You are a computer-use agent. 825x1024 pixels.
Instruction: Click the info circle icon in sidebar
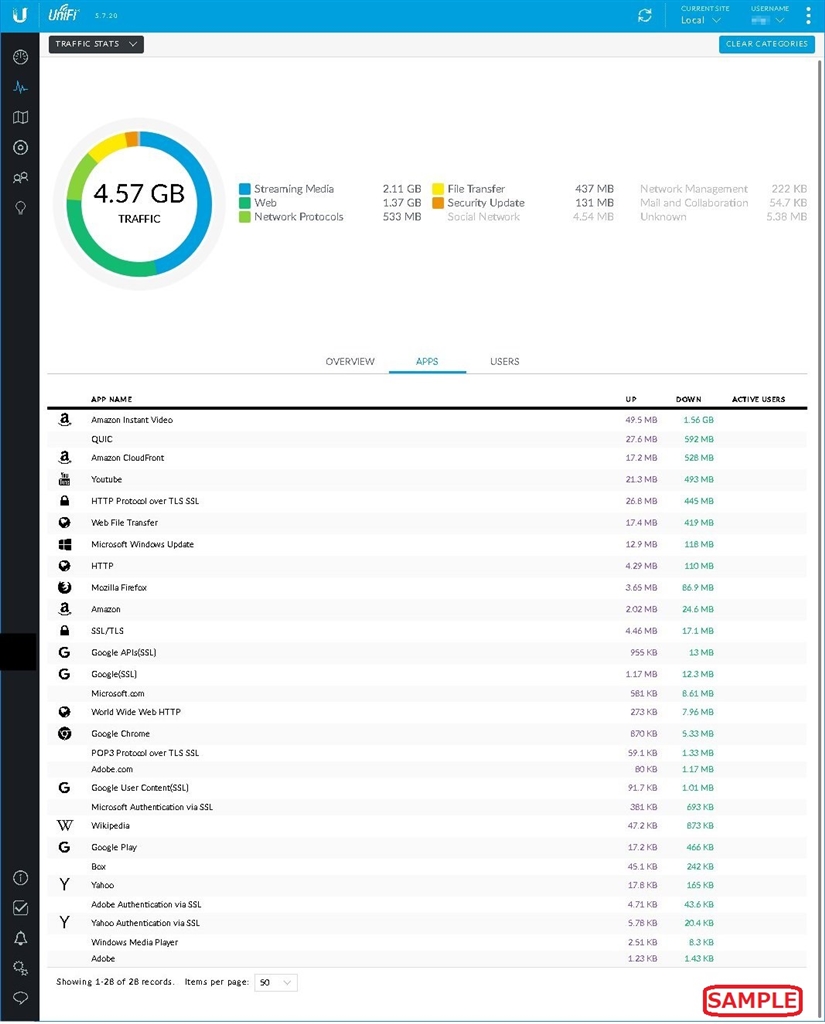[20, 878]
